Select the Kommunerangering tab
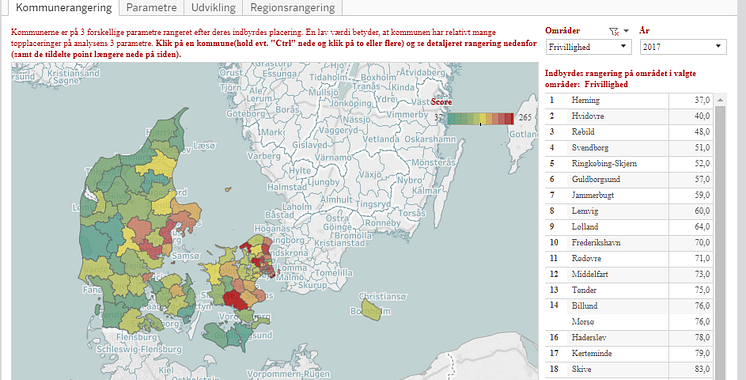Viewport: 746px width, 380px height. click(64, 8)
